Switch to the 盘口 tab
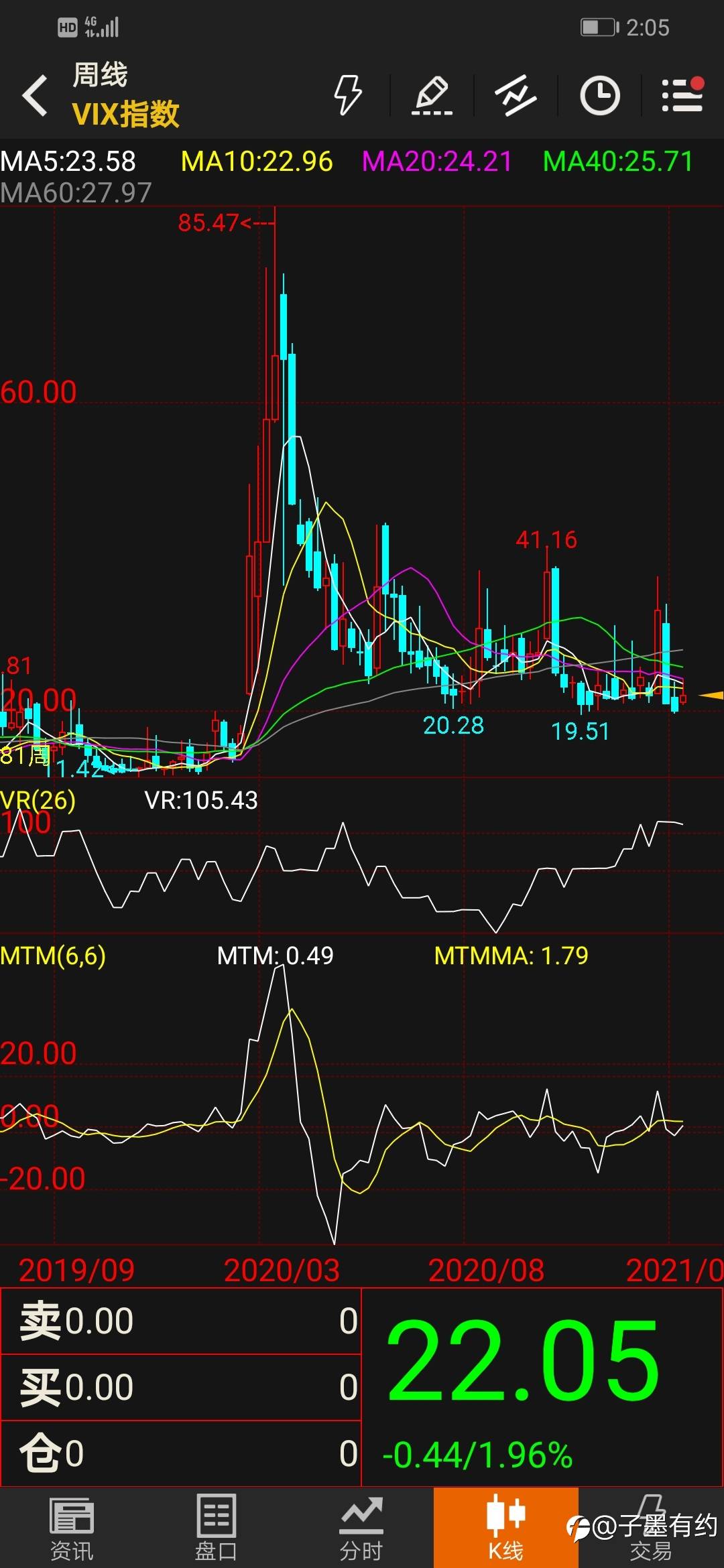Viewport: 724px width, 1568px height. 216,1528
